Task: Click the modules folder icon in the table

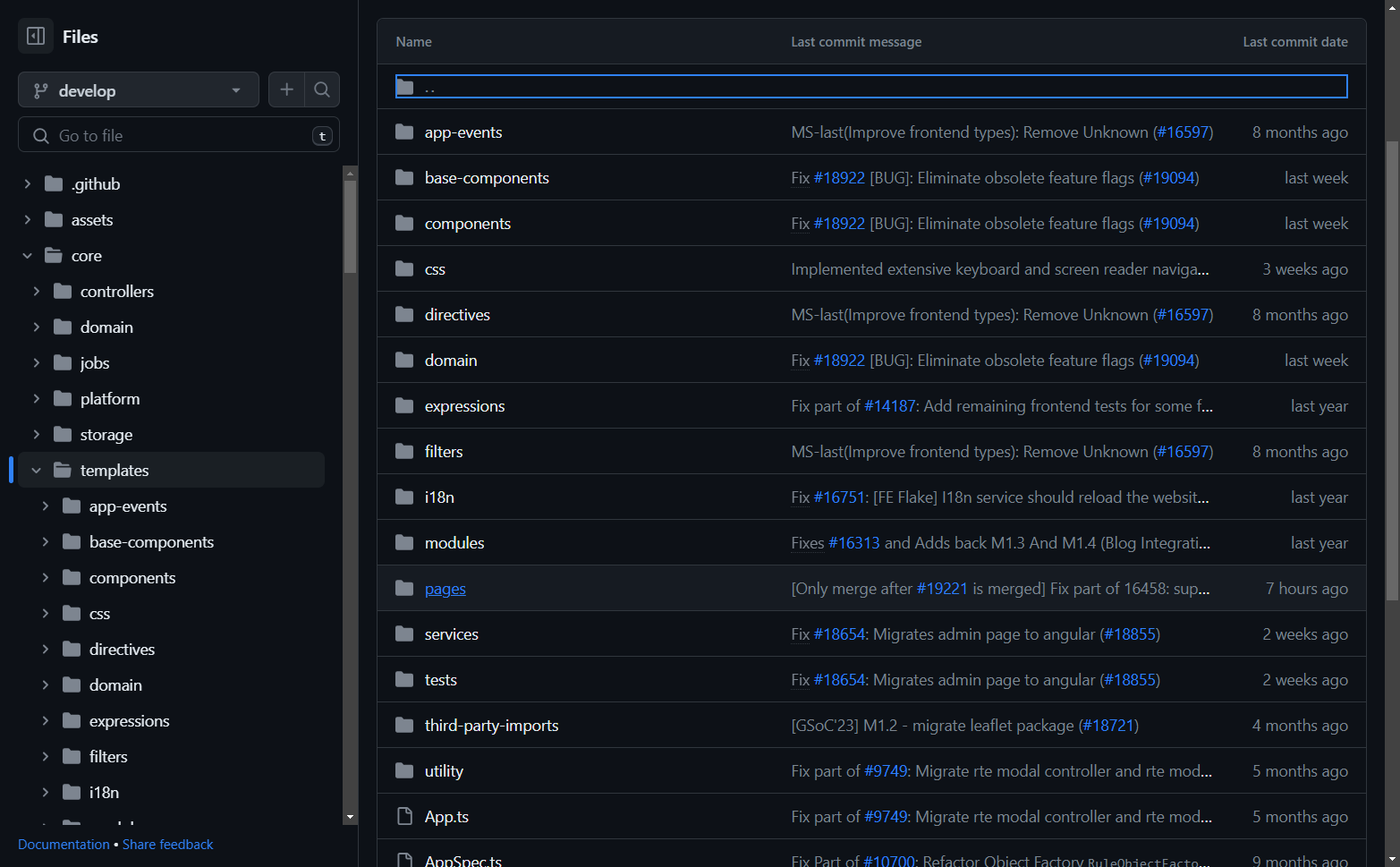Action: coord(404,542)
